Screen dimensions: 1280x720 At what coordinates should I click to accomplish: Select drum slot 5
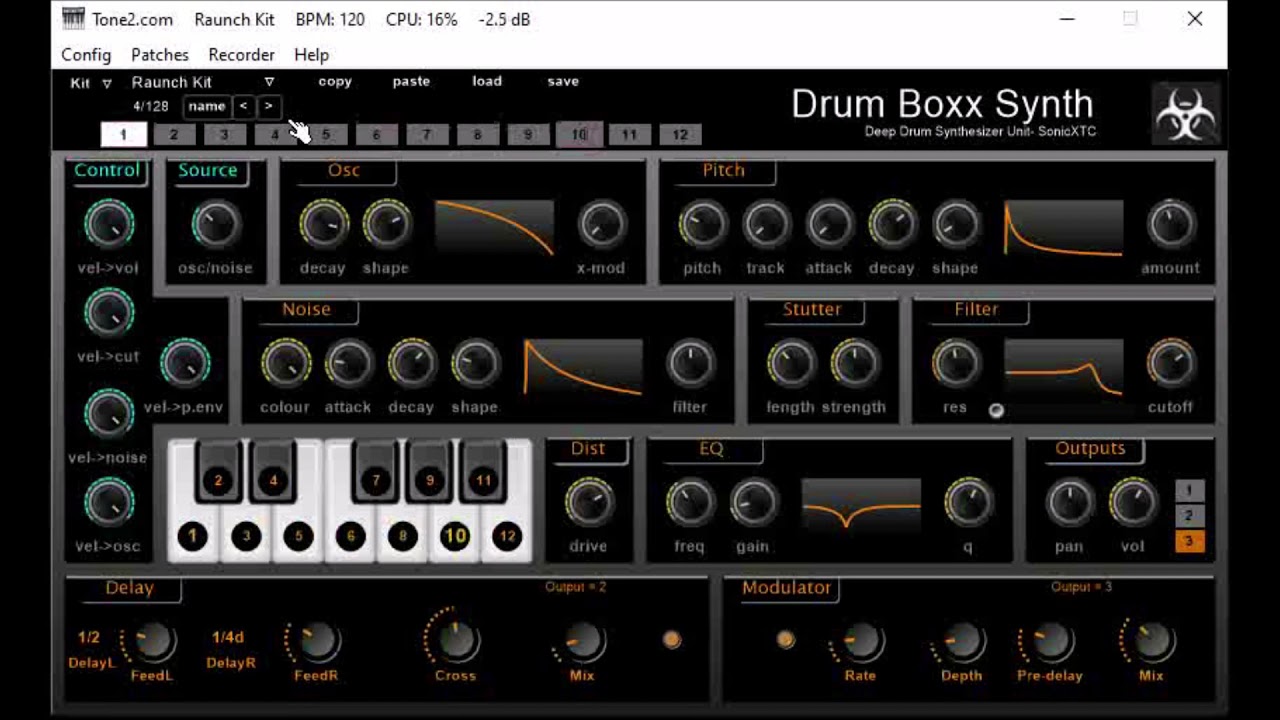[x=326, y=134]
